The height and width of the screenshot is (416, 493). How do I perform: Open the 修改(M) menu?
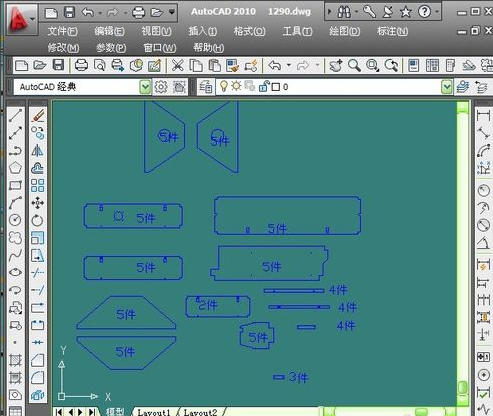(63, 48)
